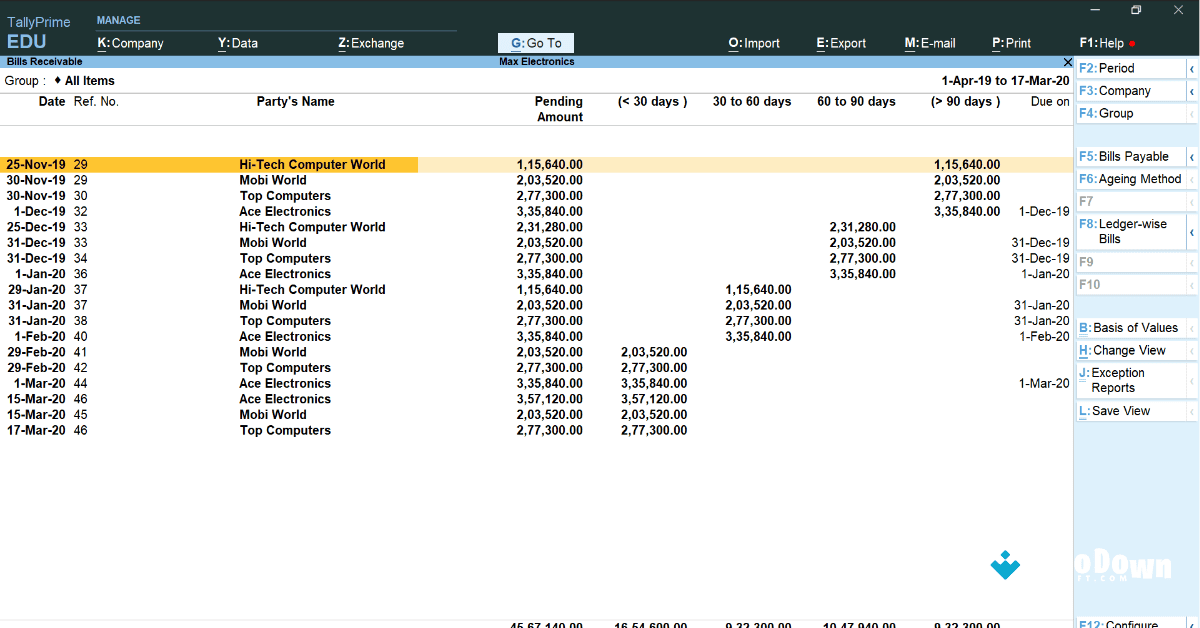Export the Bills Receivable report
This screenshot has width=1200, height=628.
pos(840,43)
